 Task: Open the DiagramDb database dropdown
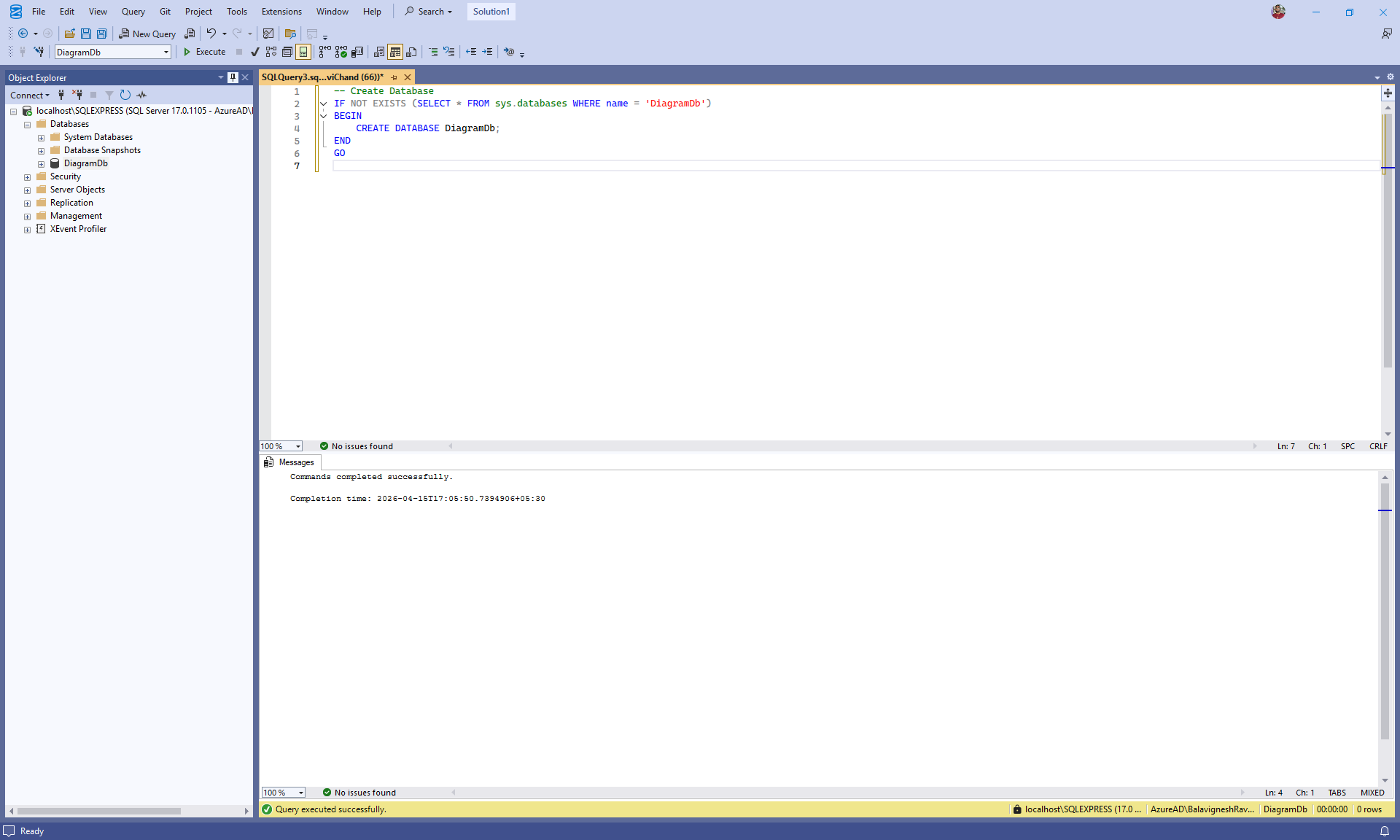166,52
